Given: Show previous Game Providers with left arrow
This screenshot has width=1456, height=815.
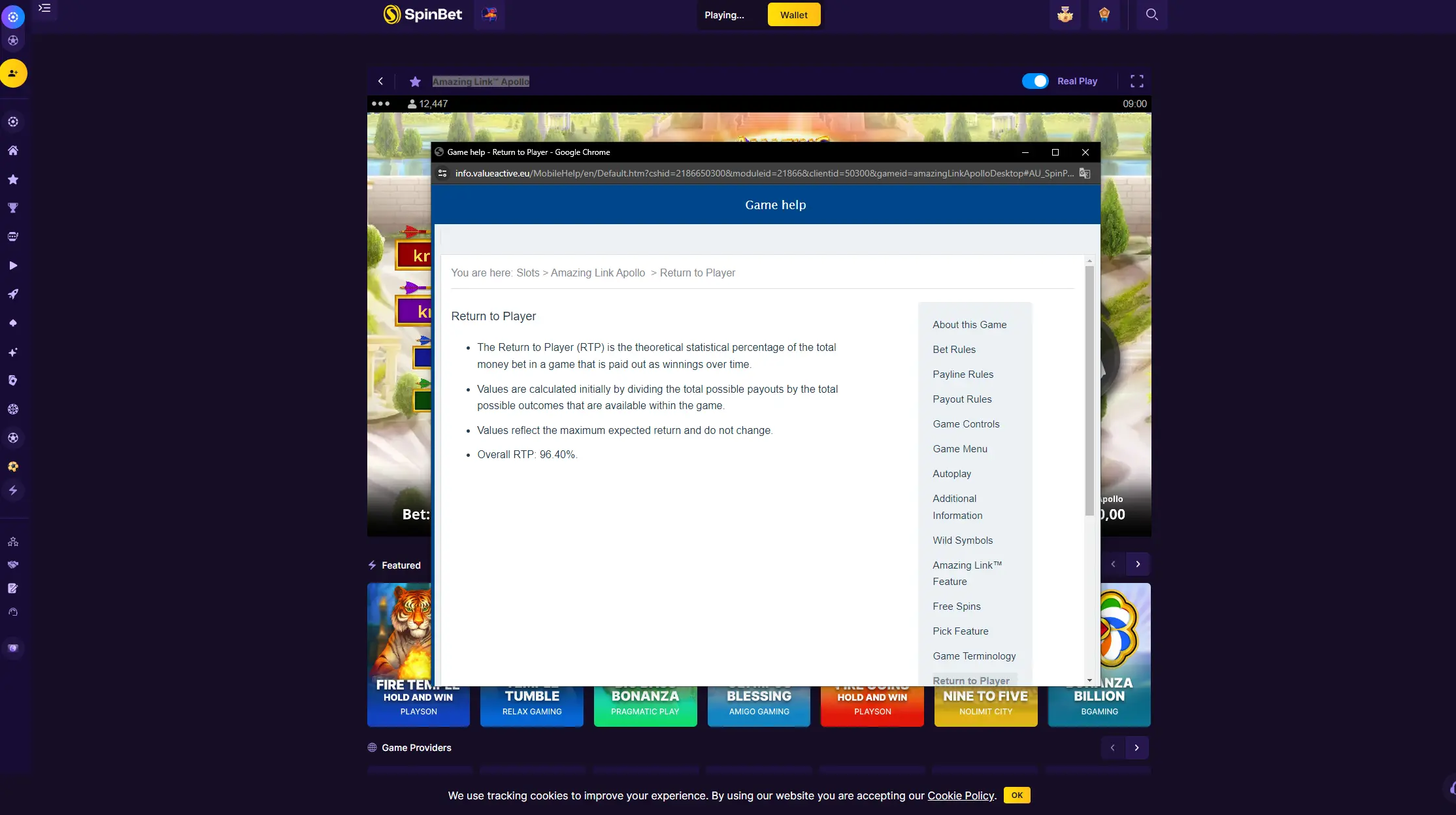Looking at the screenshot, I should 1112,748.
